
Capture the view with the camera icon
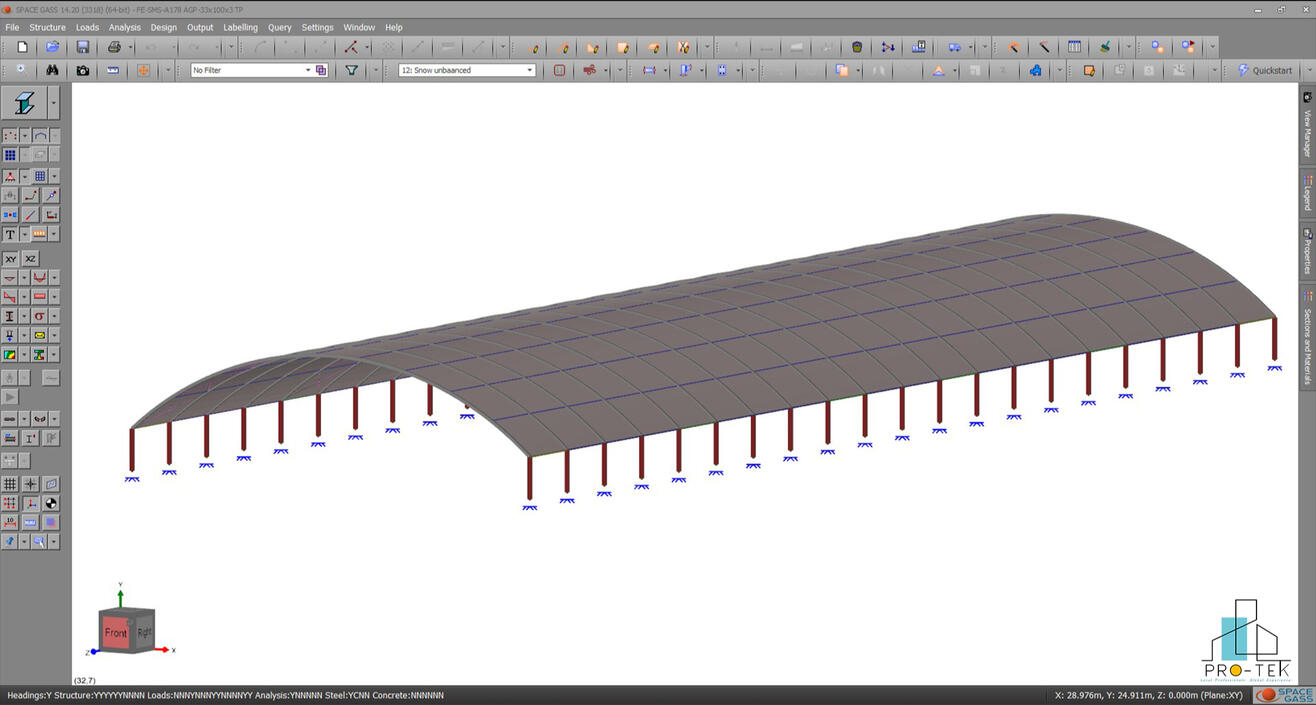click(84, 70)
